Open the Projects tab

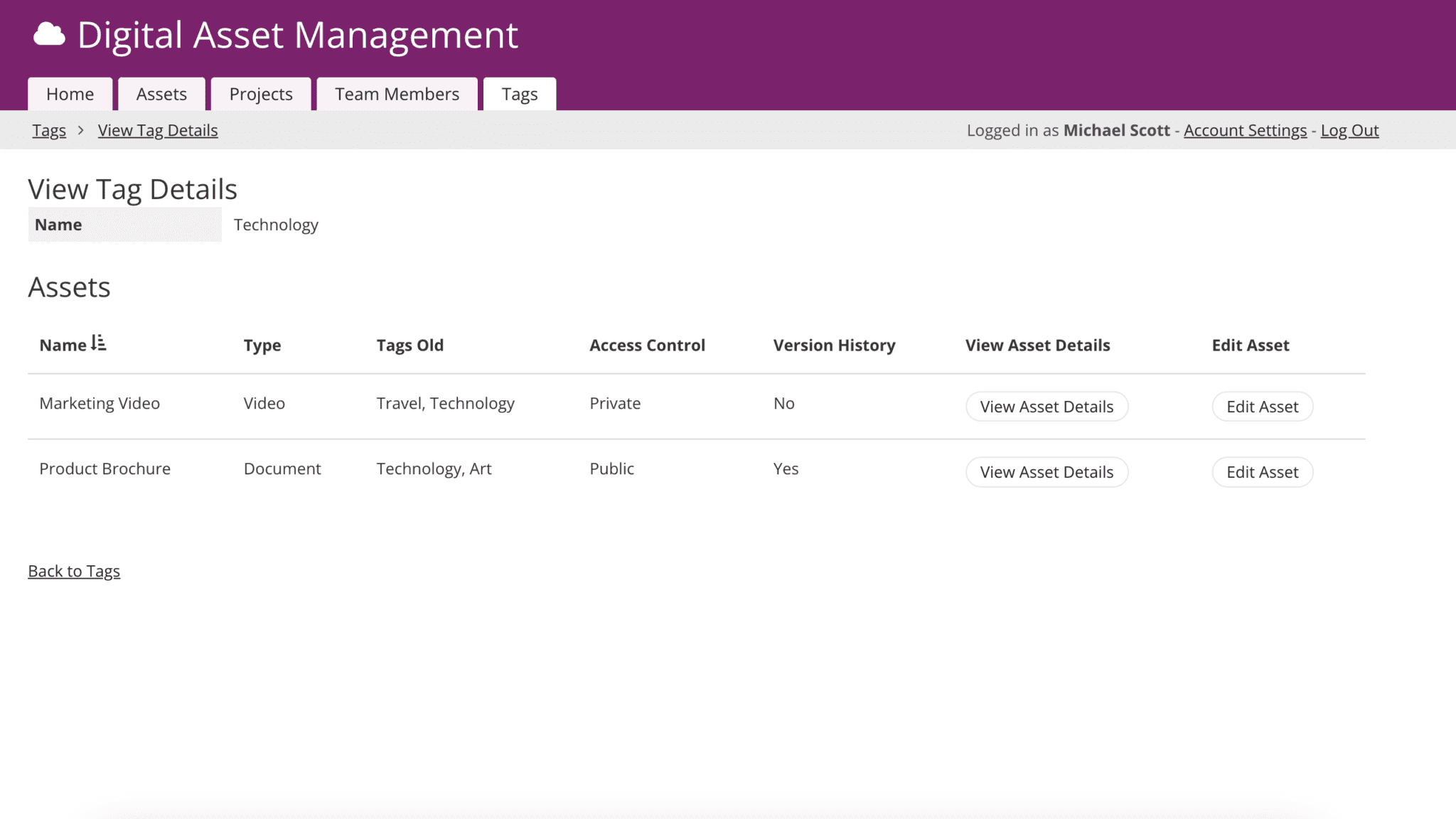click(x=260, y=93)
